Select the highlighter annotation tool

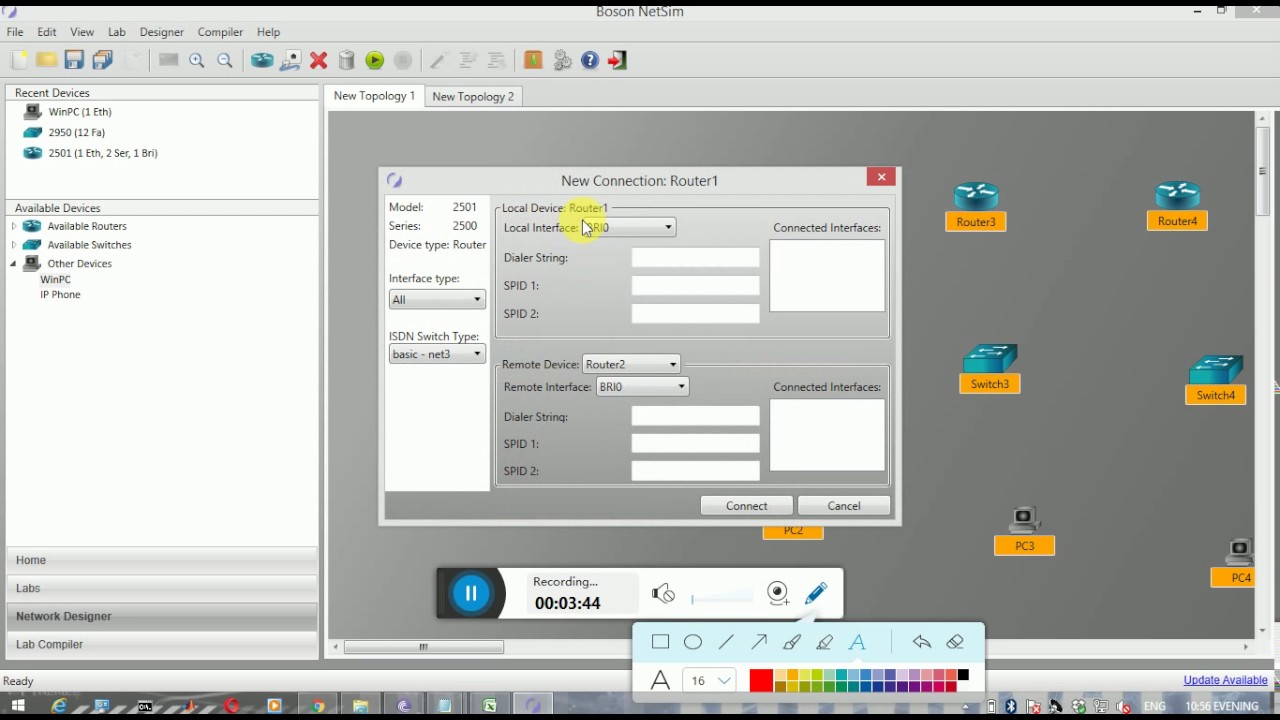tap(825, 642)
